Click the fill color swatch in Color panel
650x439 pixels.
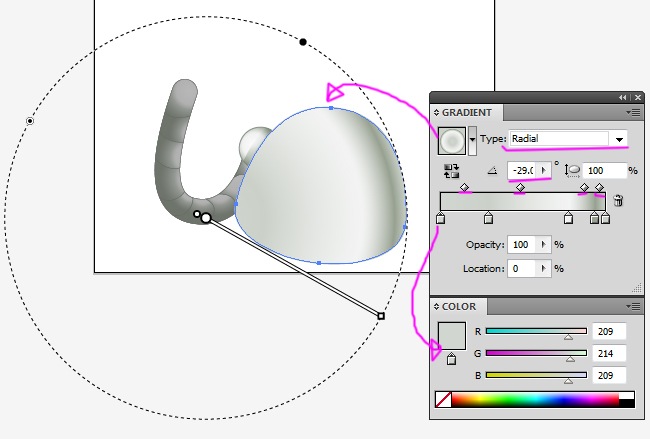coord(452,336)
